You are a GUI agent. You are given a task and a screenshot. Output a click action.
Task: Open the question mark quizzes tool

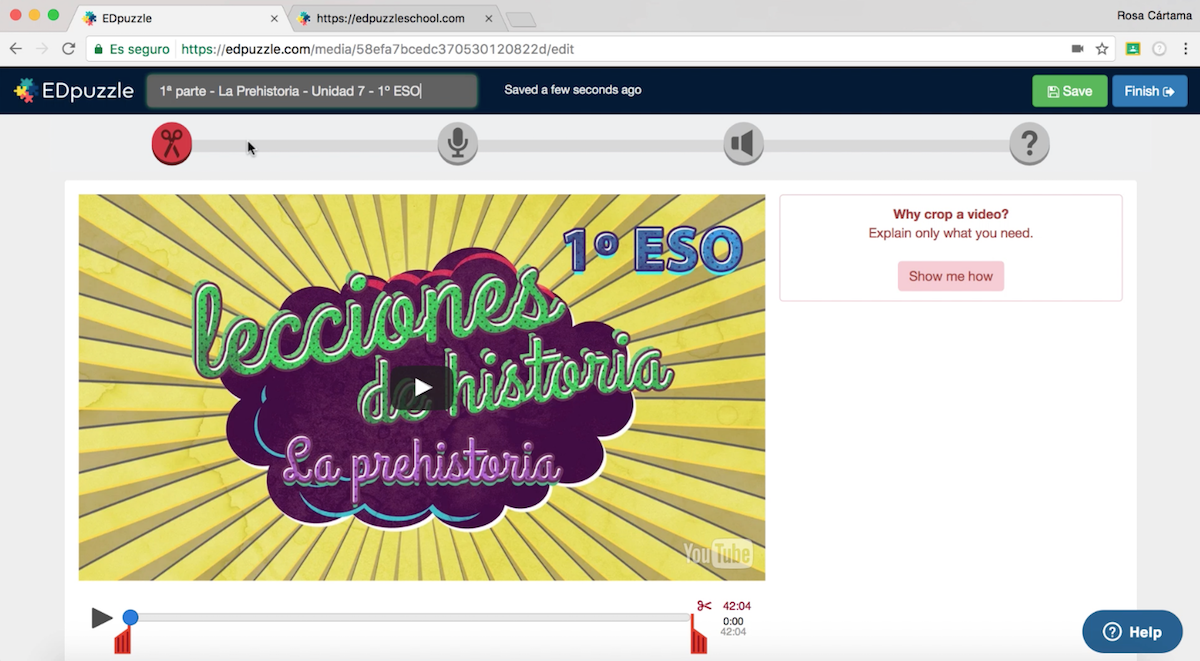click(x=1029, y=145)
